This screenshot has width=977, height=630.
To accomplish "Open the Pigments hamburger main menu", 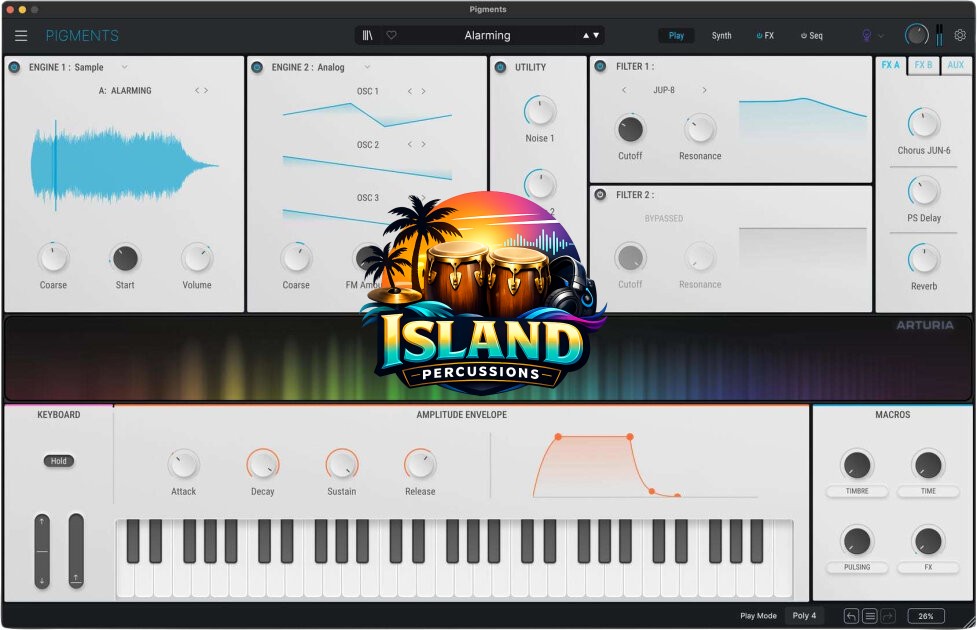I will click(21, 36).
